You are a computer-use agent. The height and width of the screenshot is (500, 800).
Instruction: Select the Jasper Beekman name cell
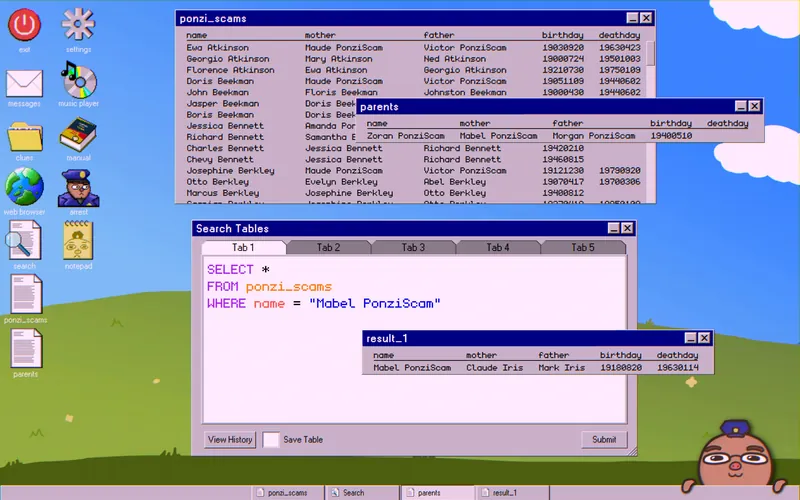click(222, 104)
